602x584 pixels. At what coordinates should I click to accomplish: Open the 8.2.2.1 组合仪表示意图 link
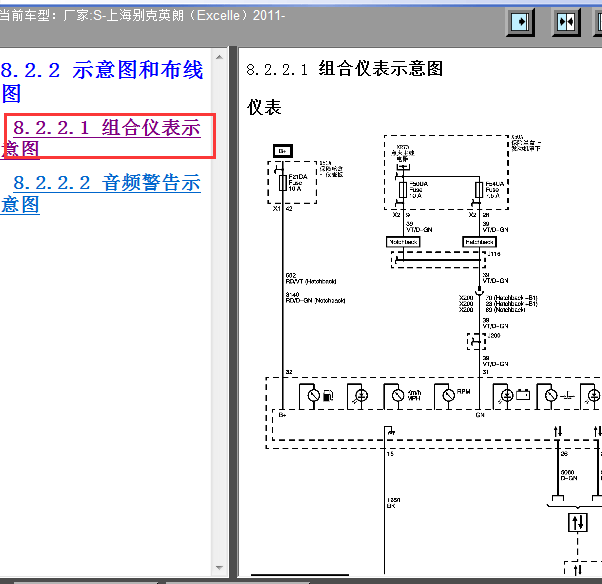[x=102, y=138]
